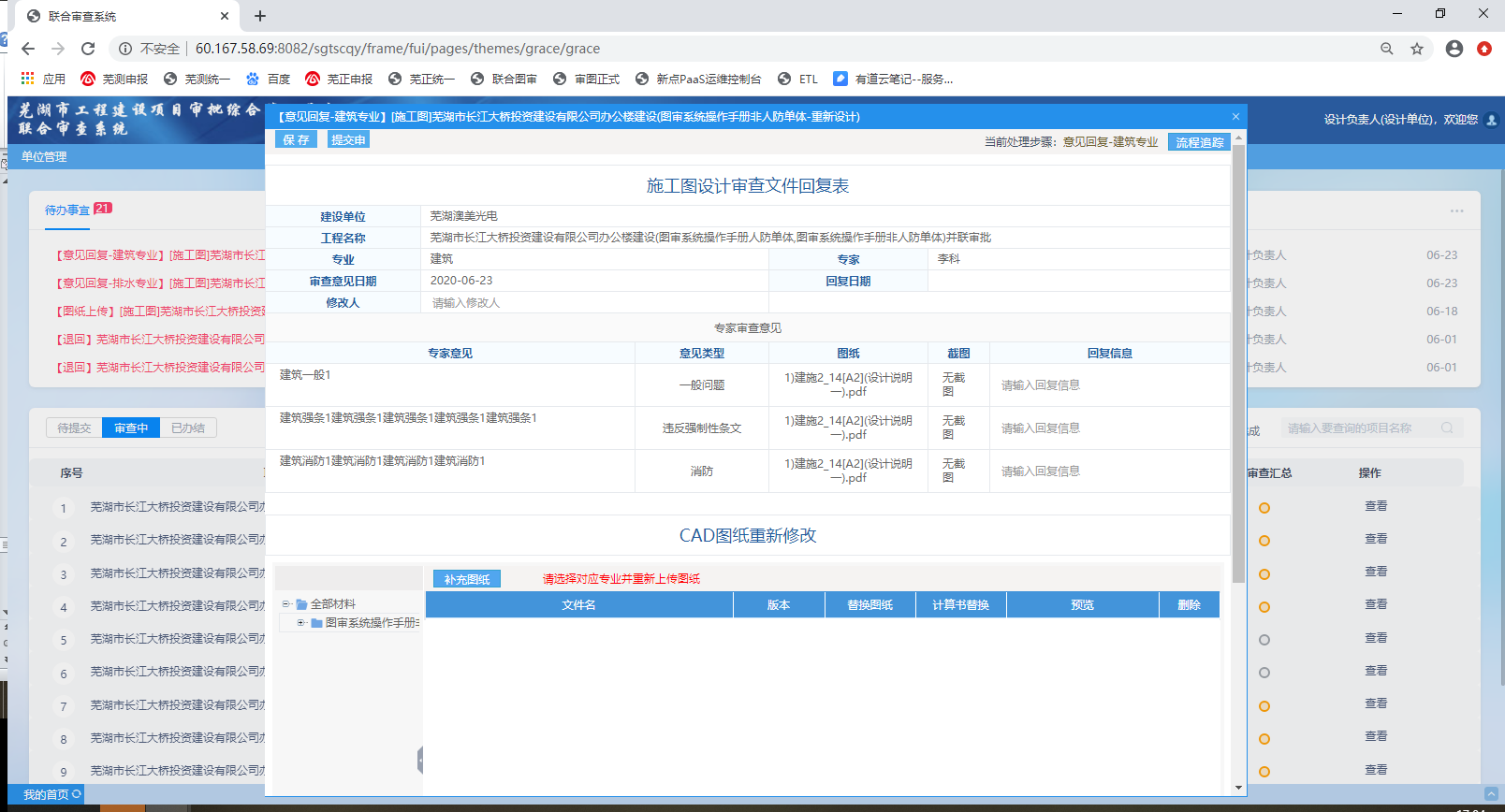Click the 补充图纸 button
The height and width of the screenshot is (812, 1505).
point(466,579)
